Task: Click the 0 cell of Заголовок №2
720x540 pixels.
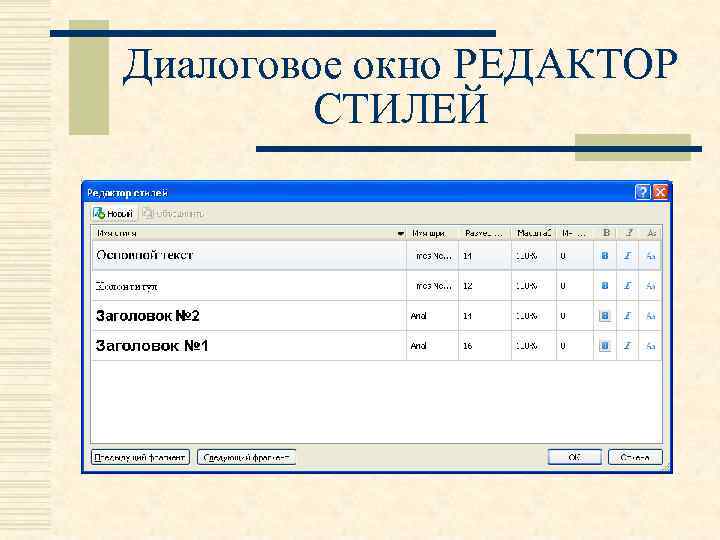Action: pos(575,316)
